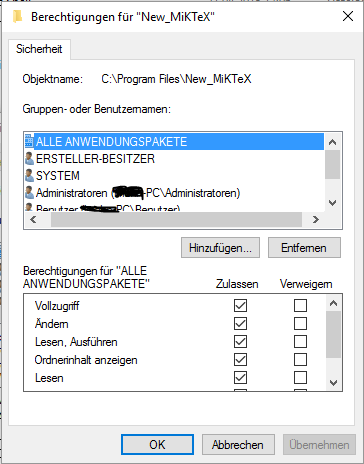Click permissions list scroll down arrow
This screenshot has height=464, width=364.
334,383
